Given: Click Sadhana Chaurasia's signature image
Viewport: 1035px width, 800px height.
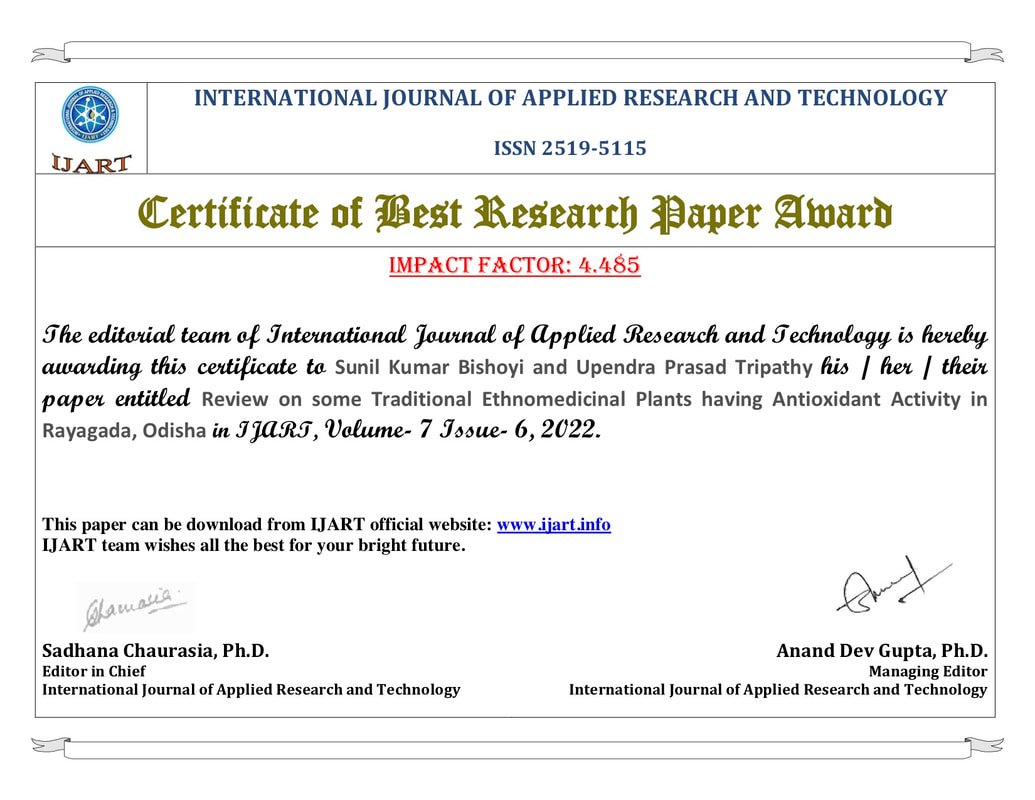Looking at the screenshot, I should (135, 607).
